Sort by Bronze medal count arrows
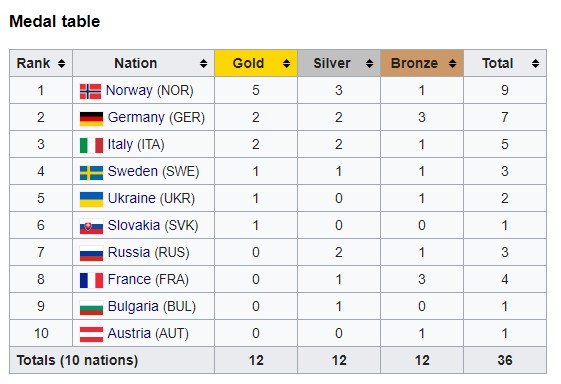Viewport: 561px width, 384px height. click(x=452, y=64)
